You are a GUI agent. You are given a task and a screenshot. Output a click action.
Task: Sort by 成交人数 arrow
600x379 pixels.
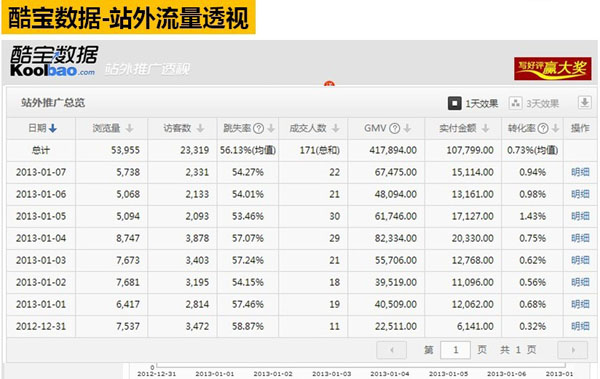tap(336, 129)
